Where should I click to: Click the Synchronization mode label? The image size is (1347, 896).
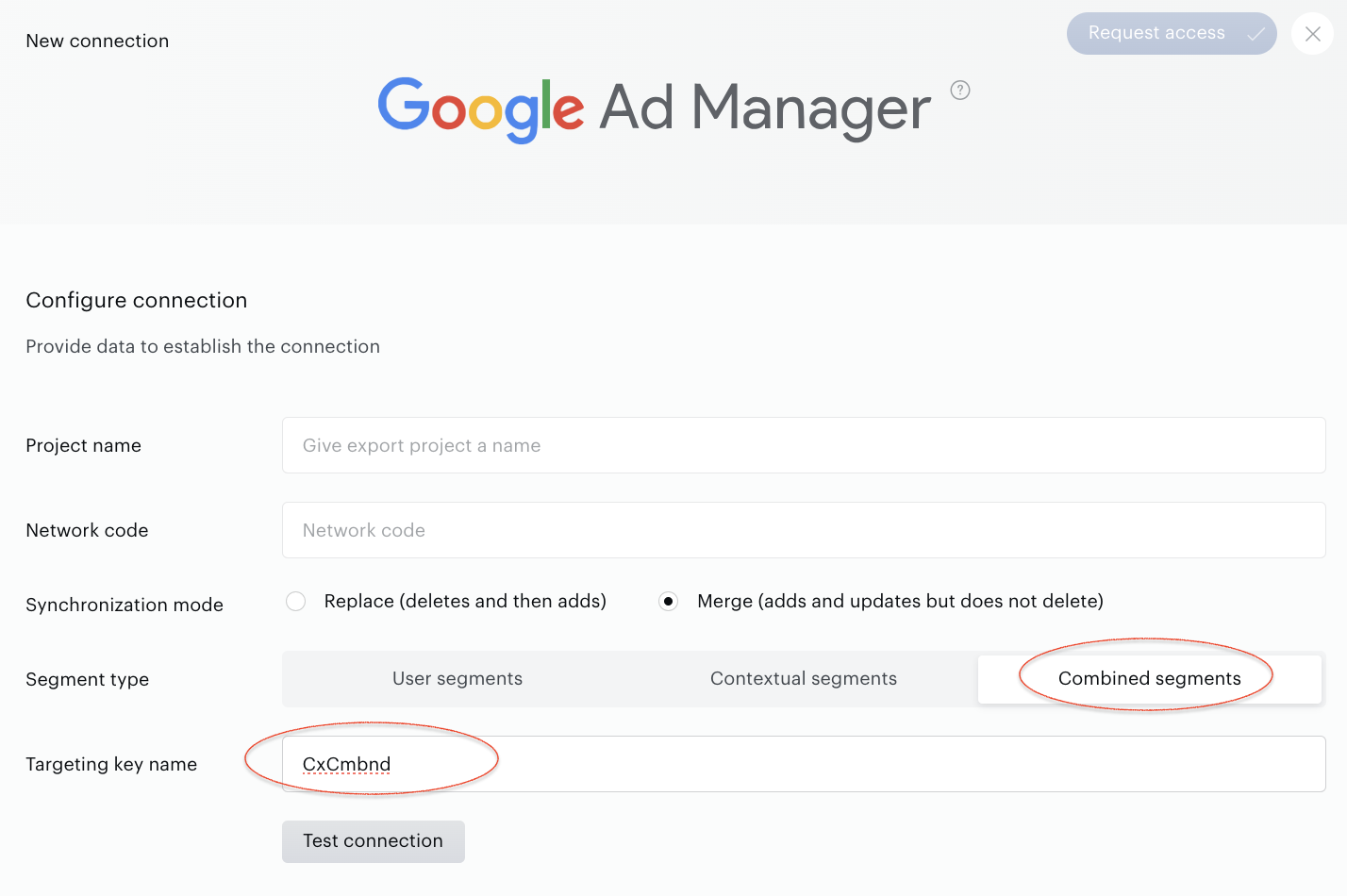(x=125, y=606)
